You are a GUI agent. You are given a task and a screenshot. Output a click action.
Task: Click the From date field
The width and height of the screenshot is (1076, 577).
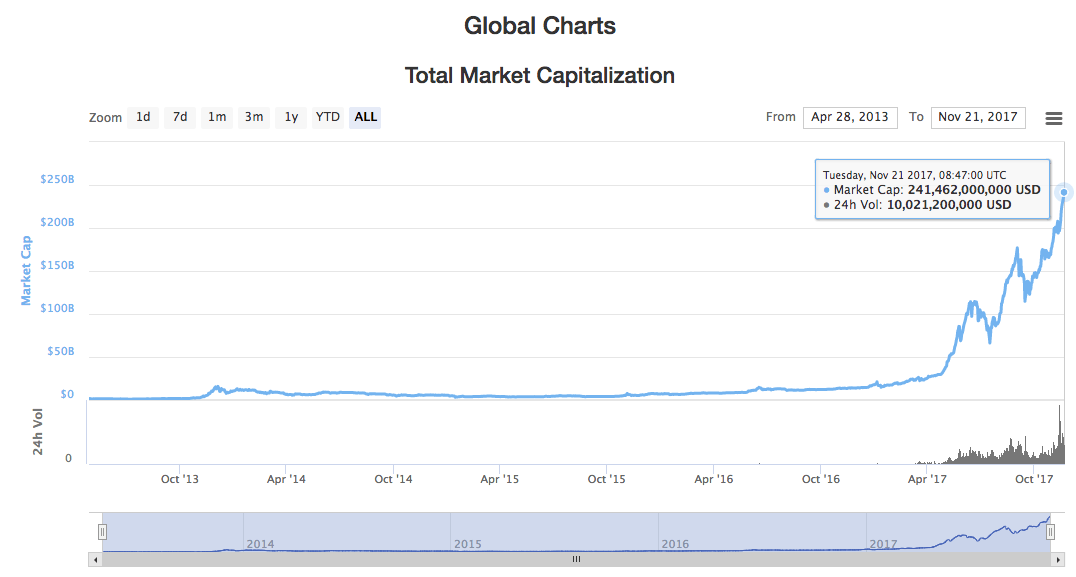849,117
